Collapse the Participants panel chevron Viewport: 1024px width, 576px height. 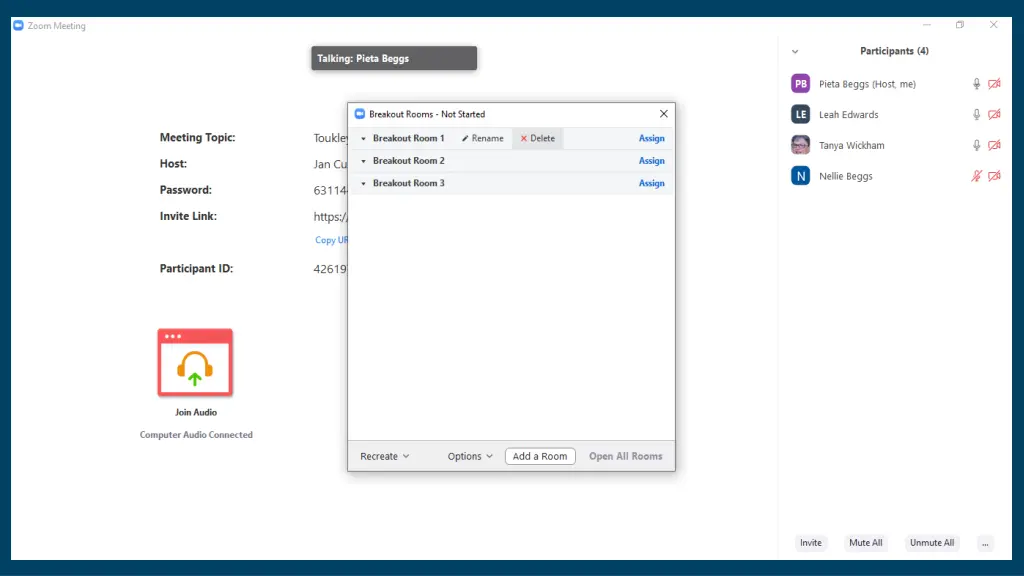[795, 52]
